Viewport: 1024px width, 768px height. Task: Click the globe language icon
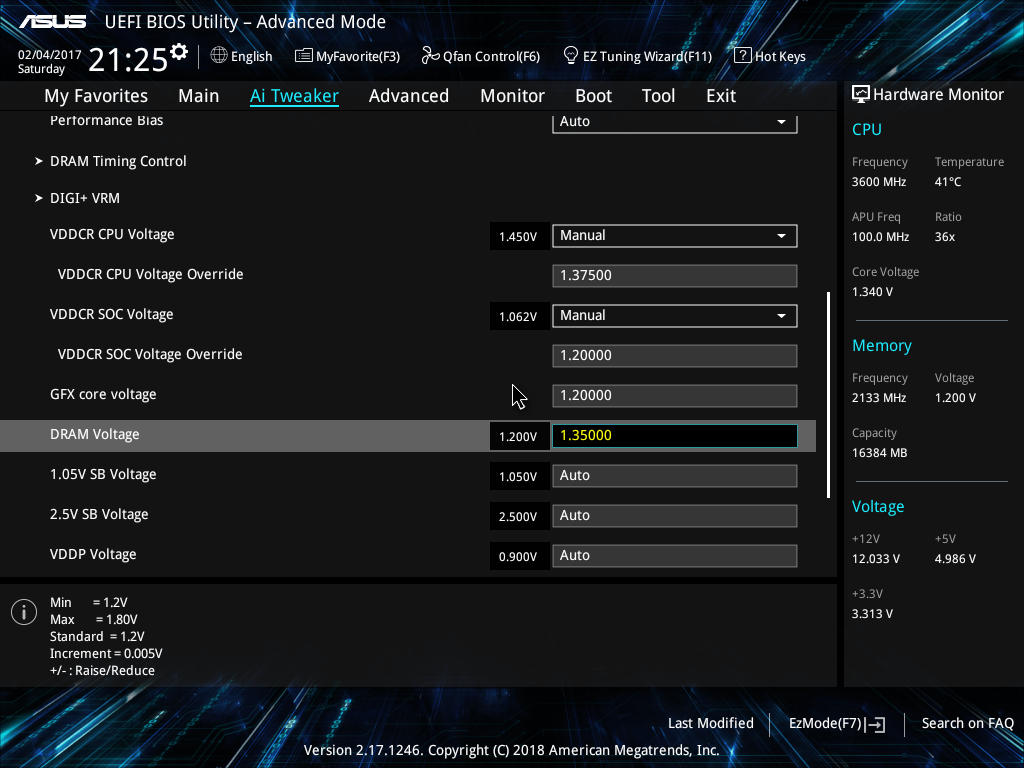pyautogui.click(x=219, y=56)
